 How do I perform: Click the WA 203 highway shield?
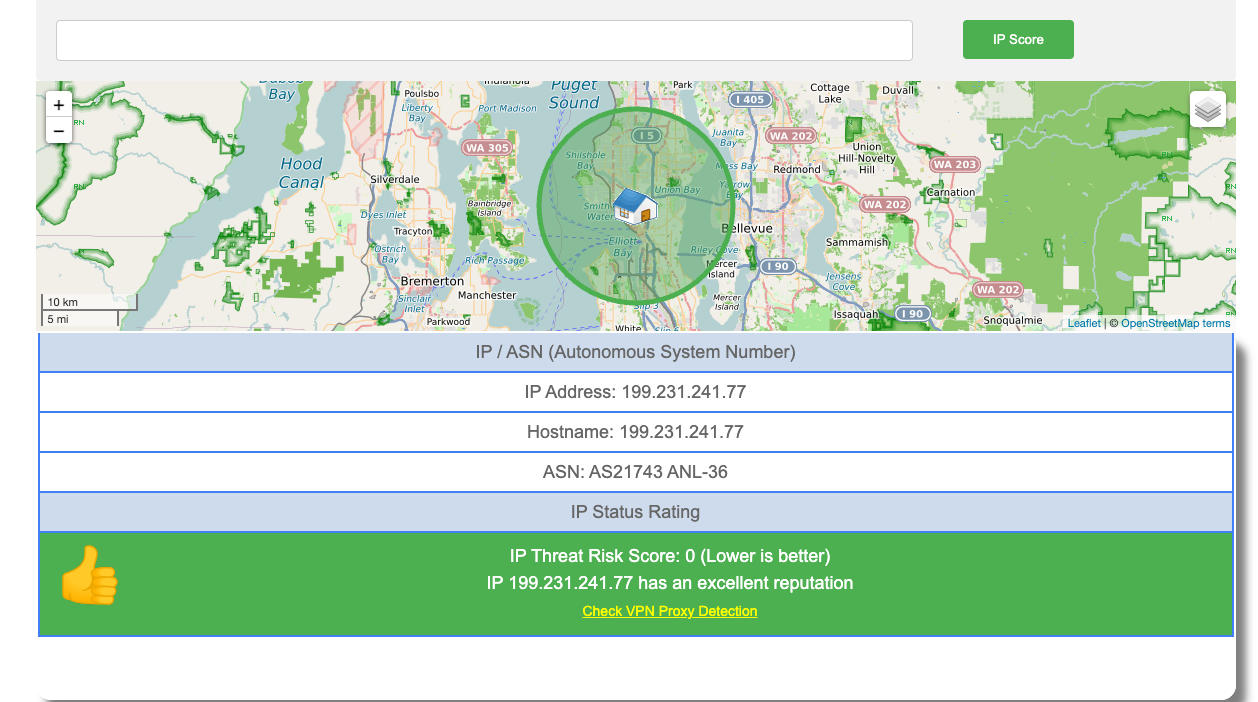click(x=954, y=164)
